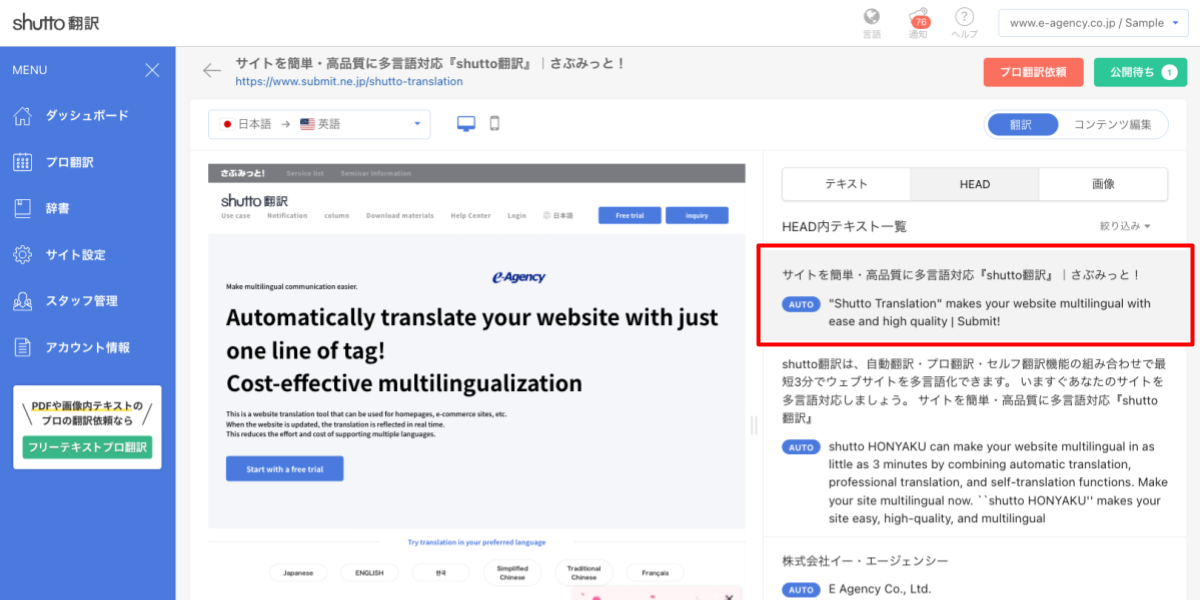Open the language globe icon
The image size is (1200, 600).
point(871,17)
